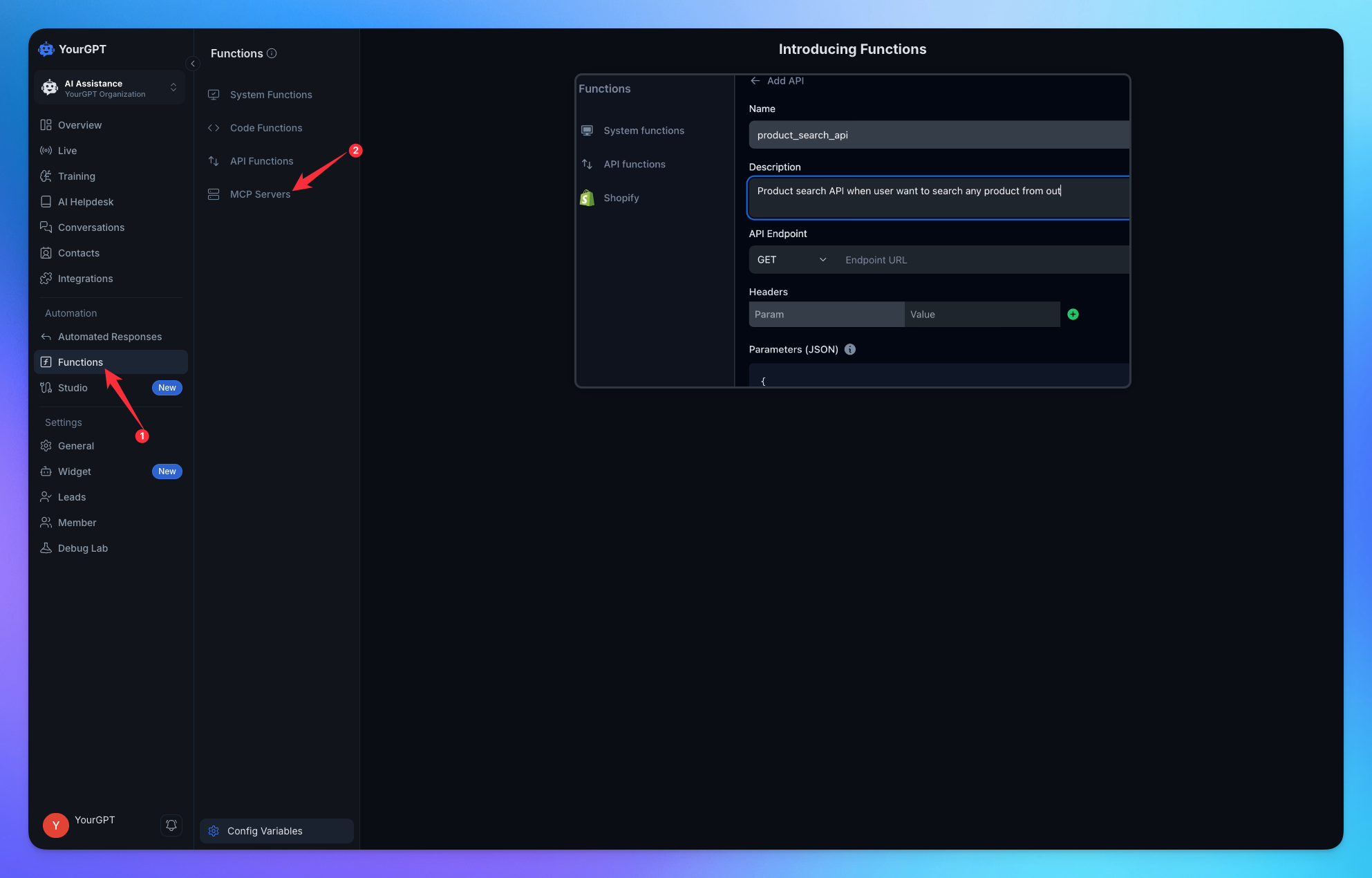This screenshot has height=878, width=1372.
Task: Go to System Functions
Action: click(x=270, y=95)
